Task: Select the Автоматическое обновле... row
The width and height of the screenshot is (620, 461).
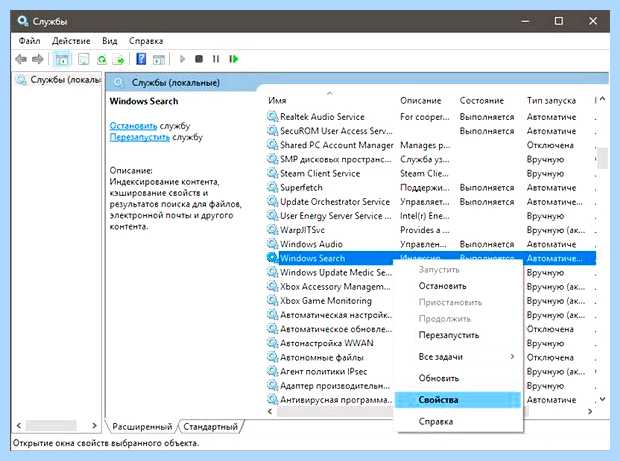Action: pos(330,329)
